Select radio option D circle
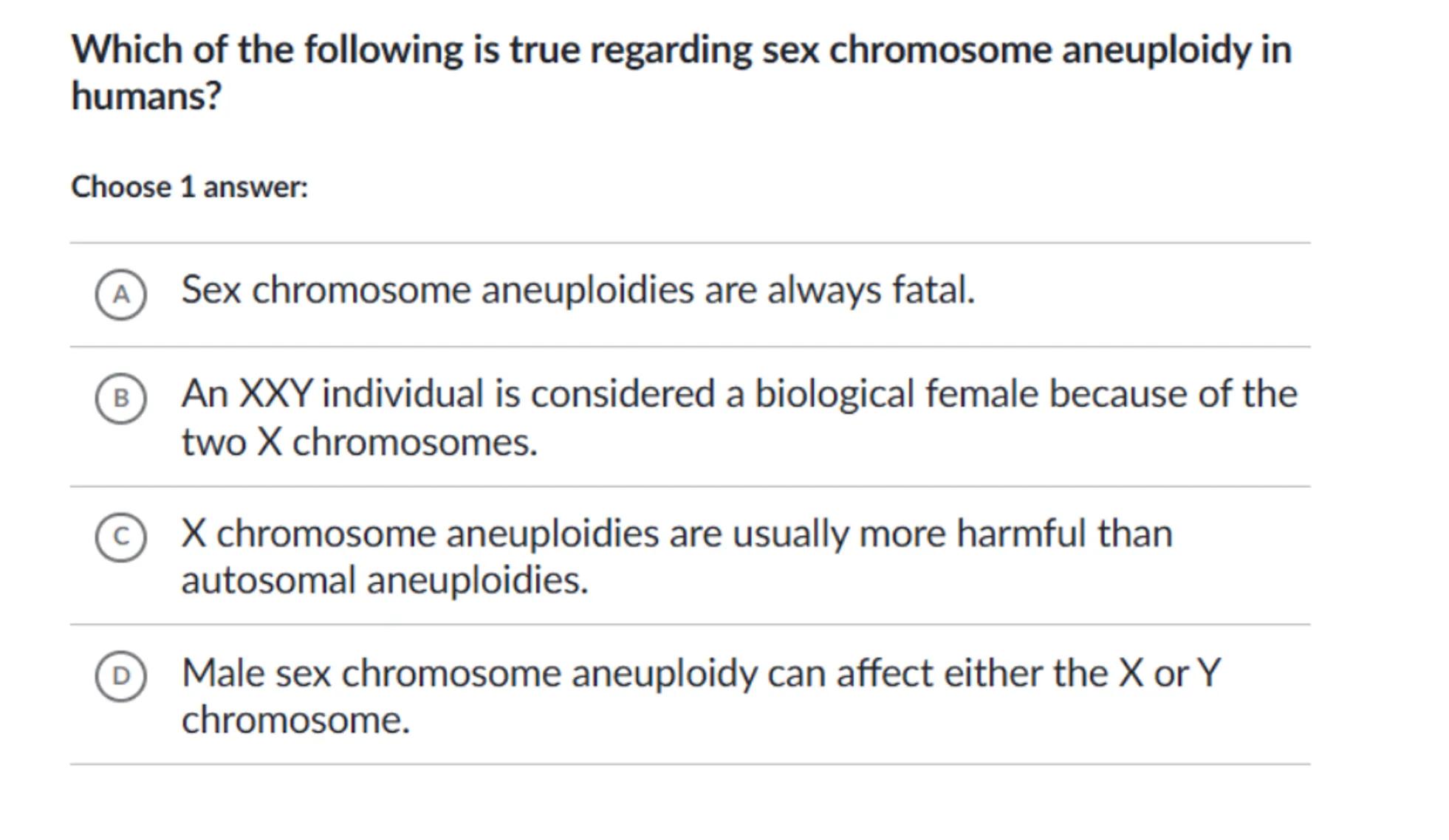The image size is (1449, 840). coord(120,676)
